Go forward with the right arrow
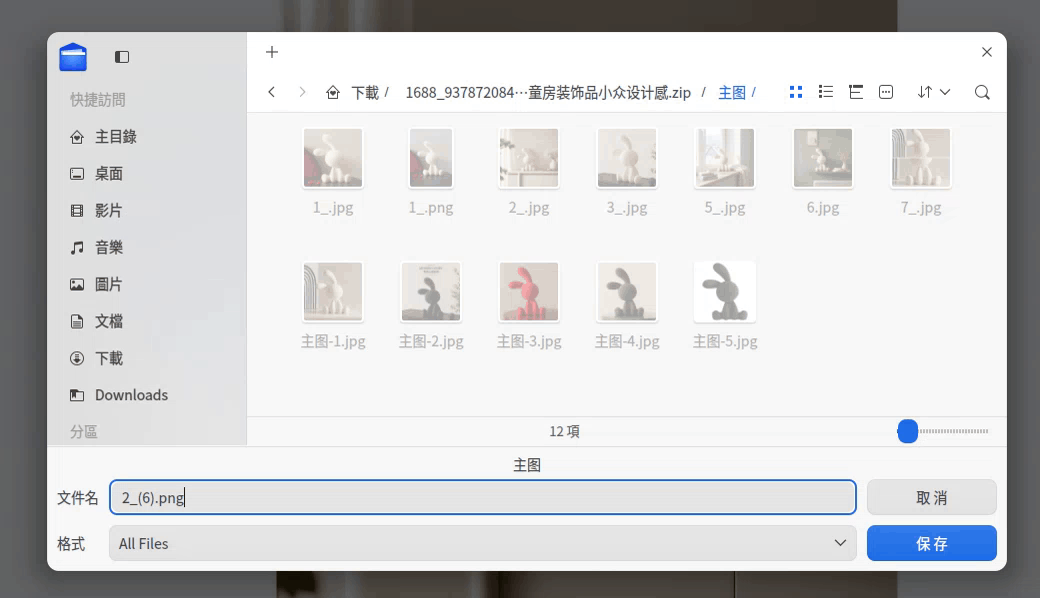1040x598 pixels. tap(302, 92)
